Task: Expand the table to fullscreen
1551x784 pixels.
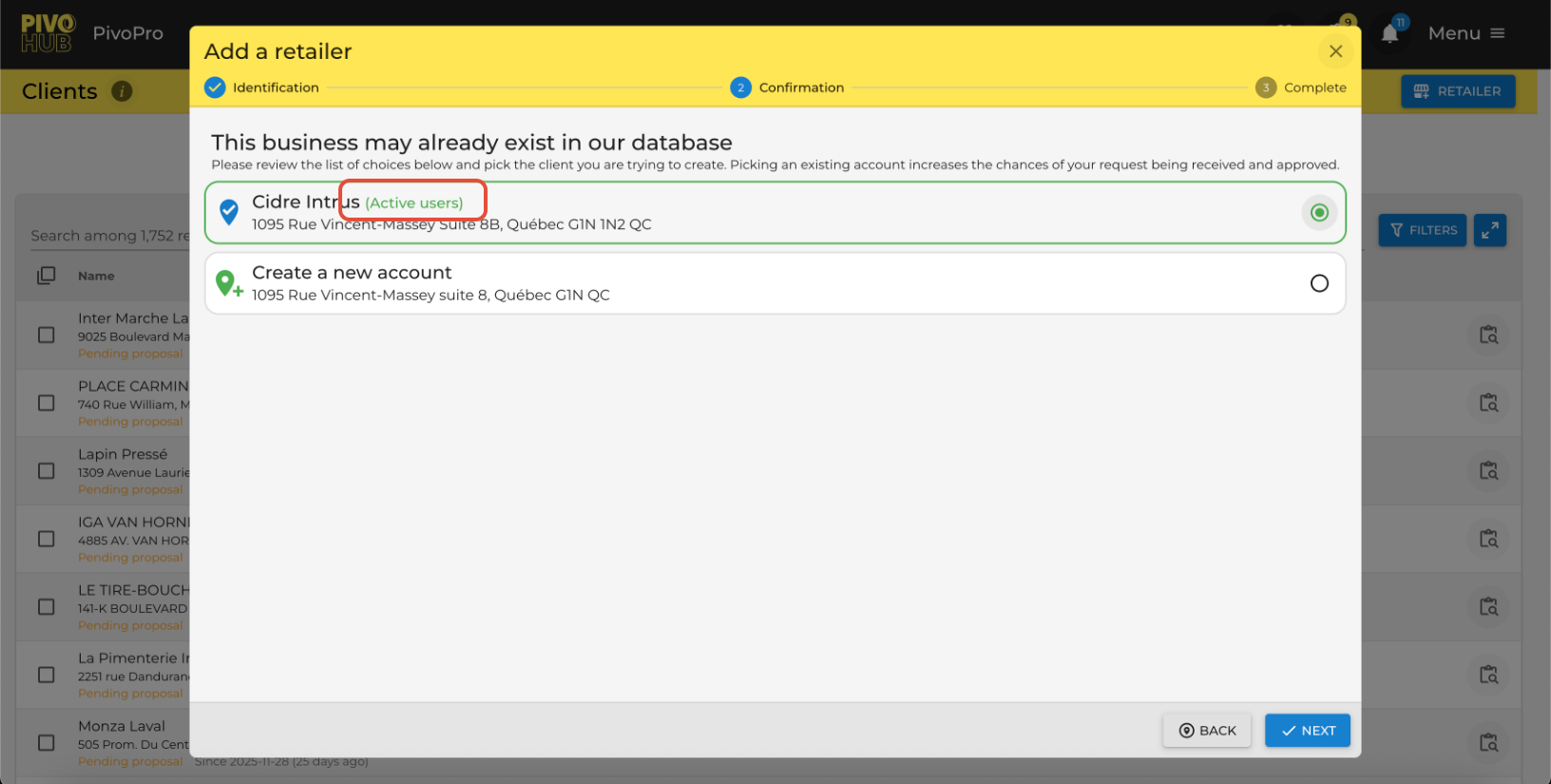Action: [x=1489, y=230]
